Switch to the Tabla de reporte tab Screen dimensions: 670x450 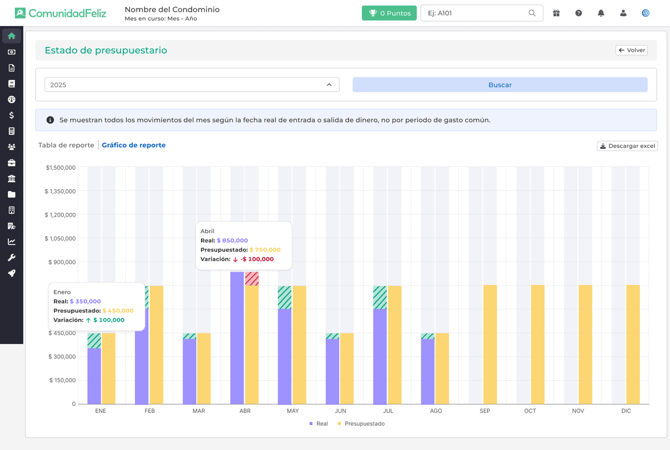click(66, 145)
